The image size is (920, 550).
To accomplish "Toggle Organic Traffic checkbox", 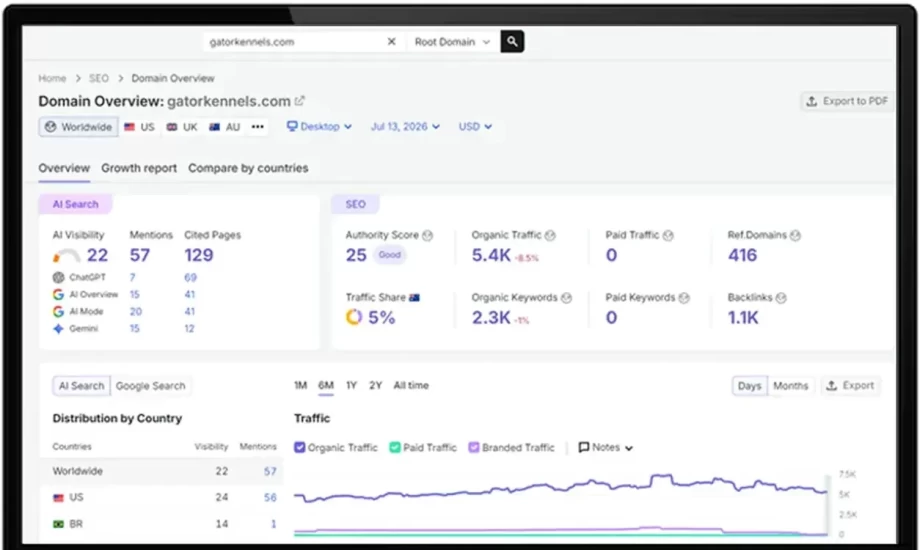I will (x=300, y=447).
